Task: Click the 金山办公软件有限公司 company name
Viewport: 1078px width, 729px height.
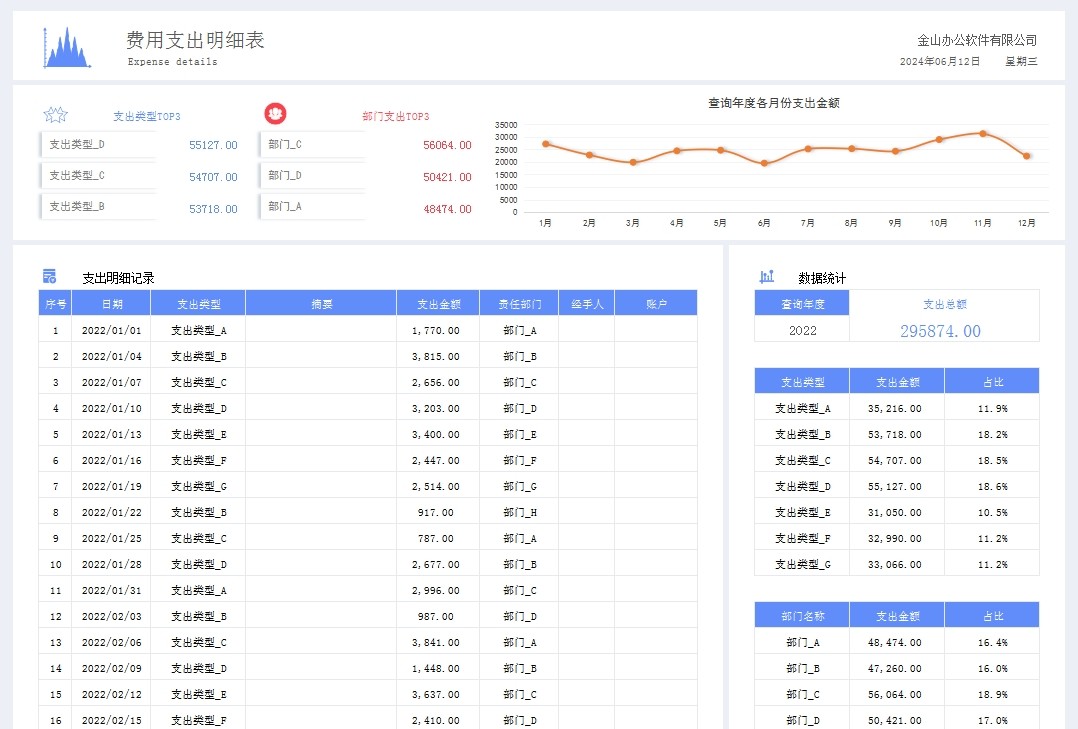Action: (977, 40)
